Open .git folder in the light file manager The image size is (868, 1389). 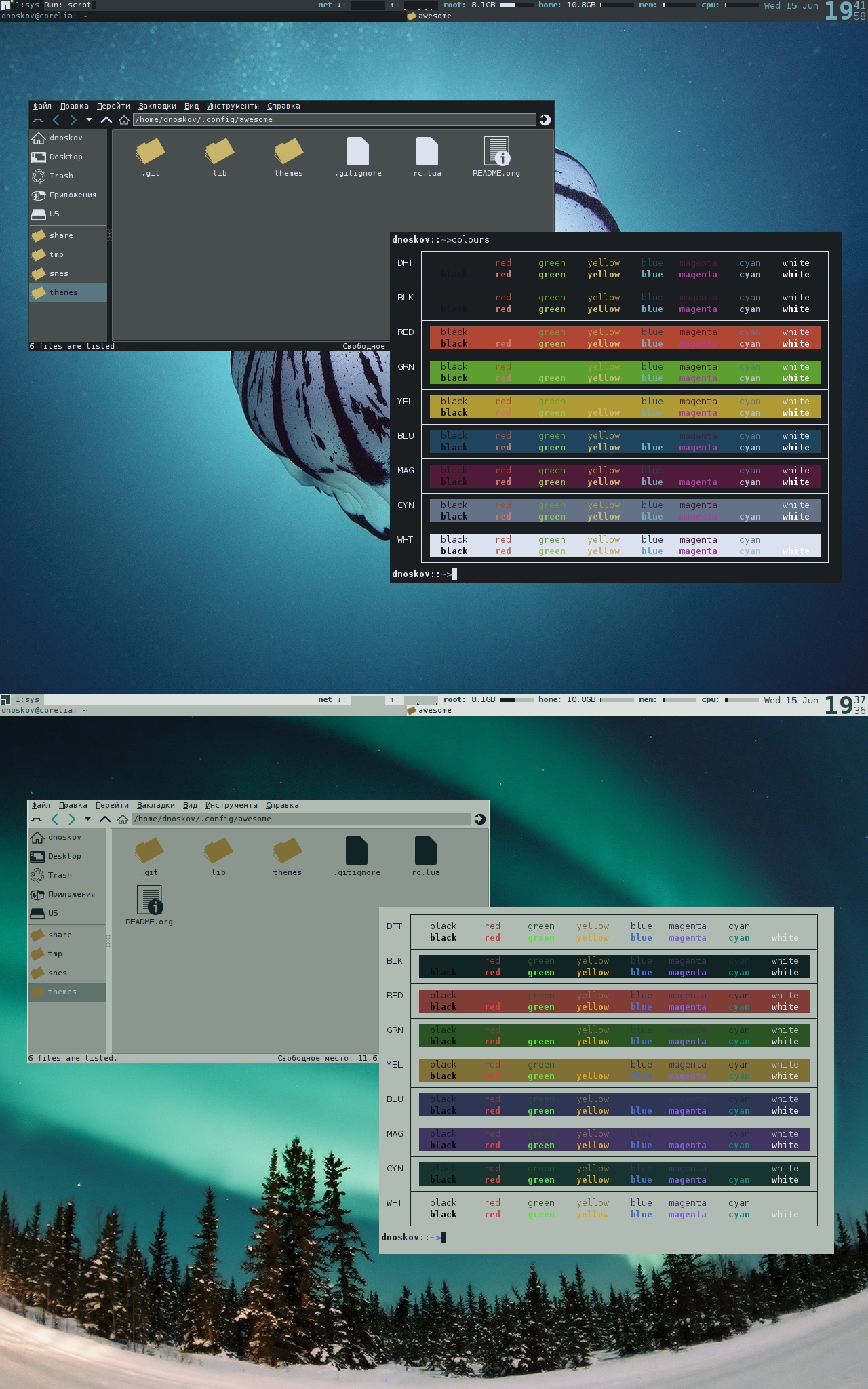point(149,856)
